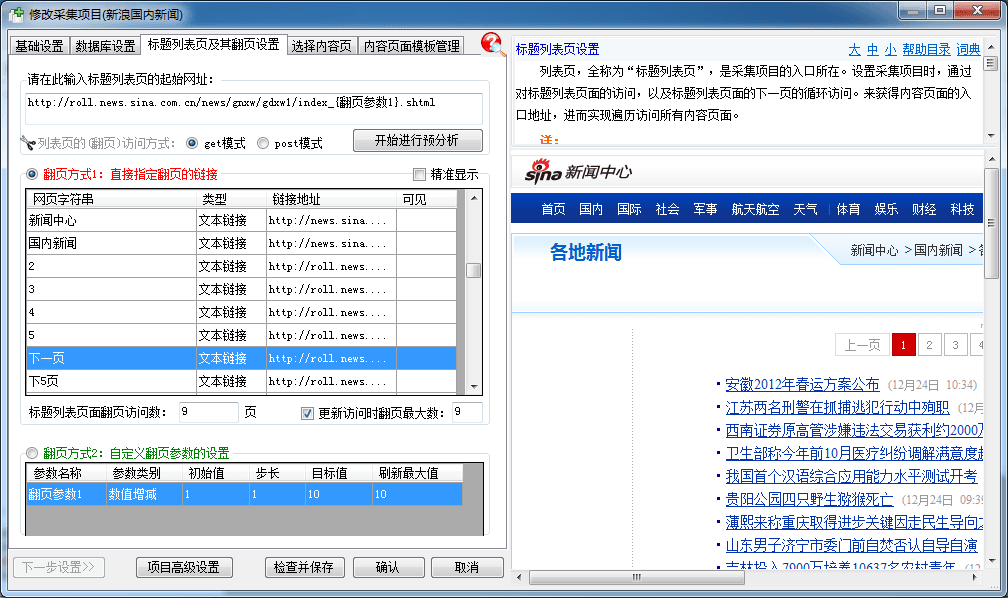Click the Sina 新闻中心 logo
The image size is (1008, 598).
coord(578,172)
